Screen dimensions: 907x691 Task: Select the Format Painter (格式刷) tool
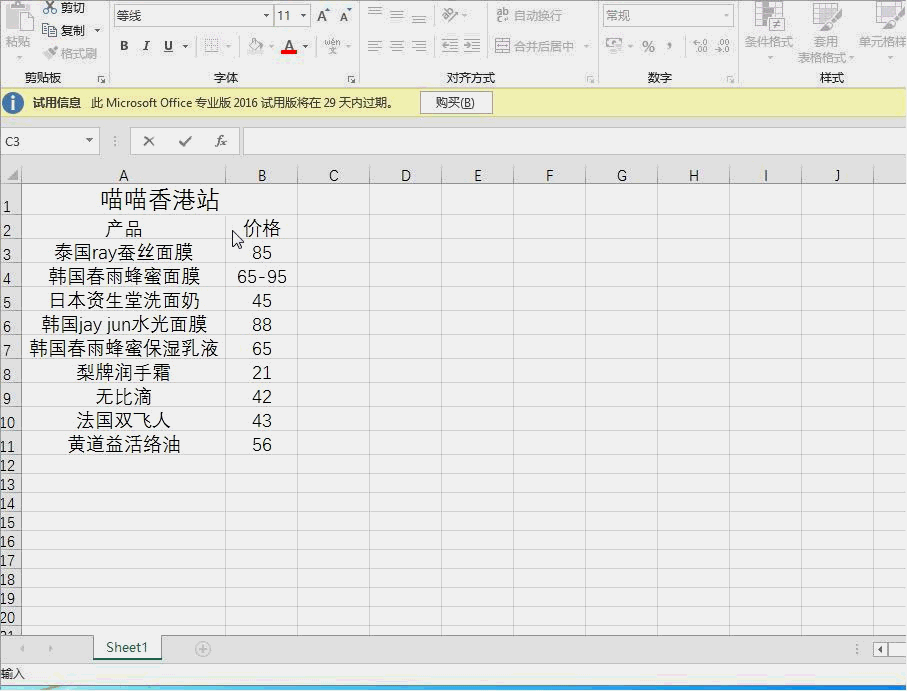click(x=70, y=53)
